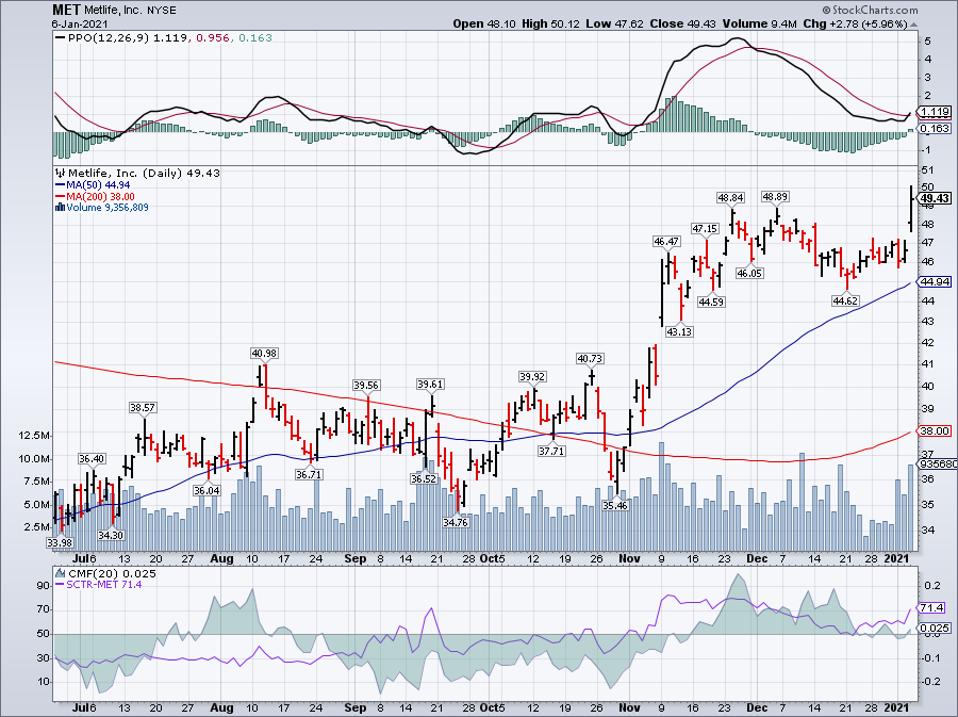
Task: Click the red 0.956 PPO signal value
Action: pos(213,38)
